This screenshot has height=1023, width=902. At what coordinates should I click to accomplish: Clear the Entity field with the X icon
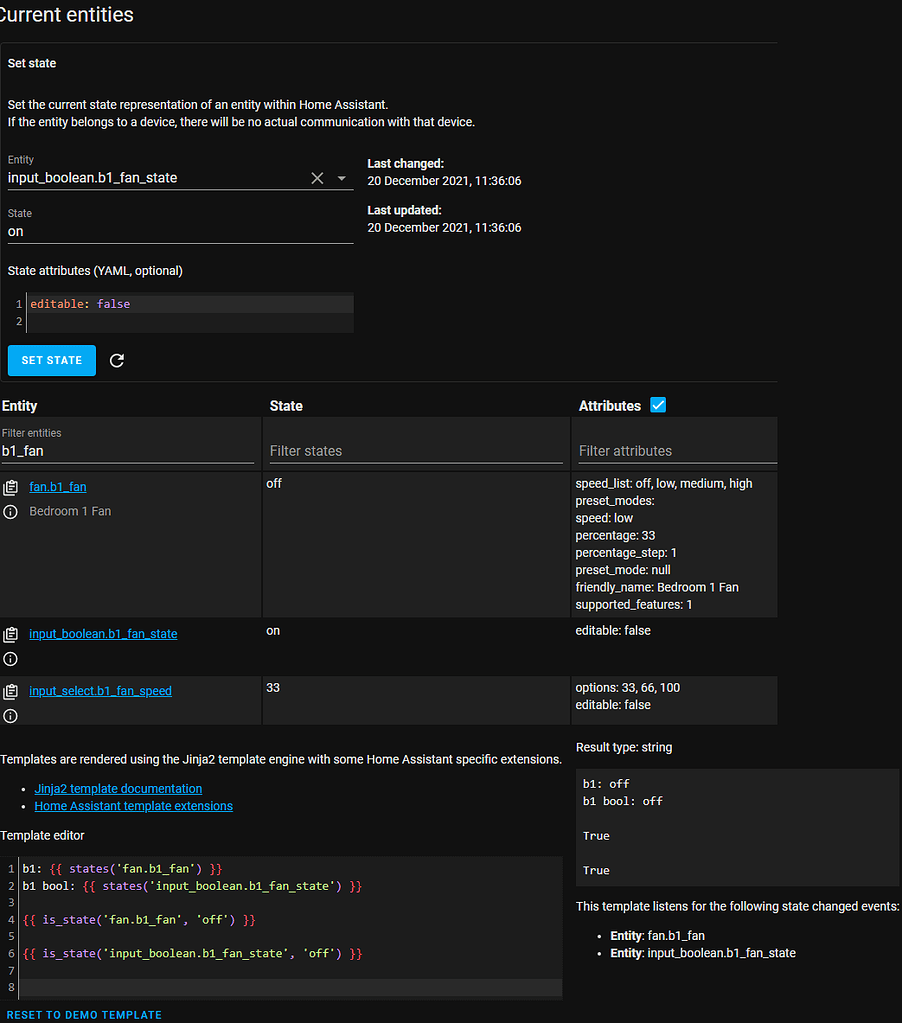click(317, 178)
